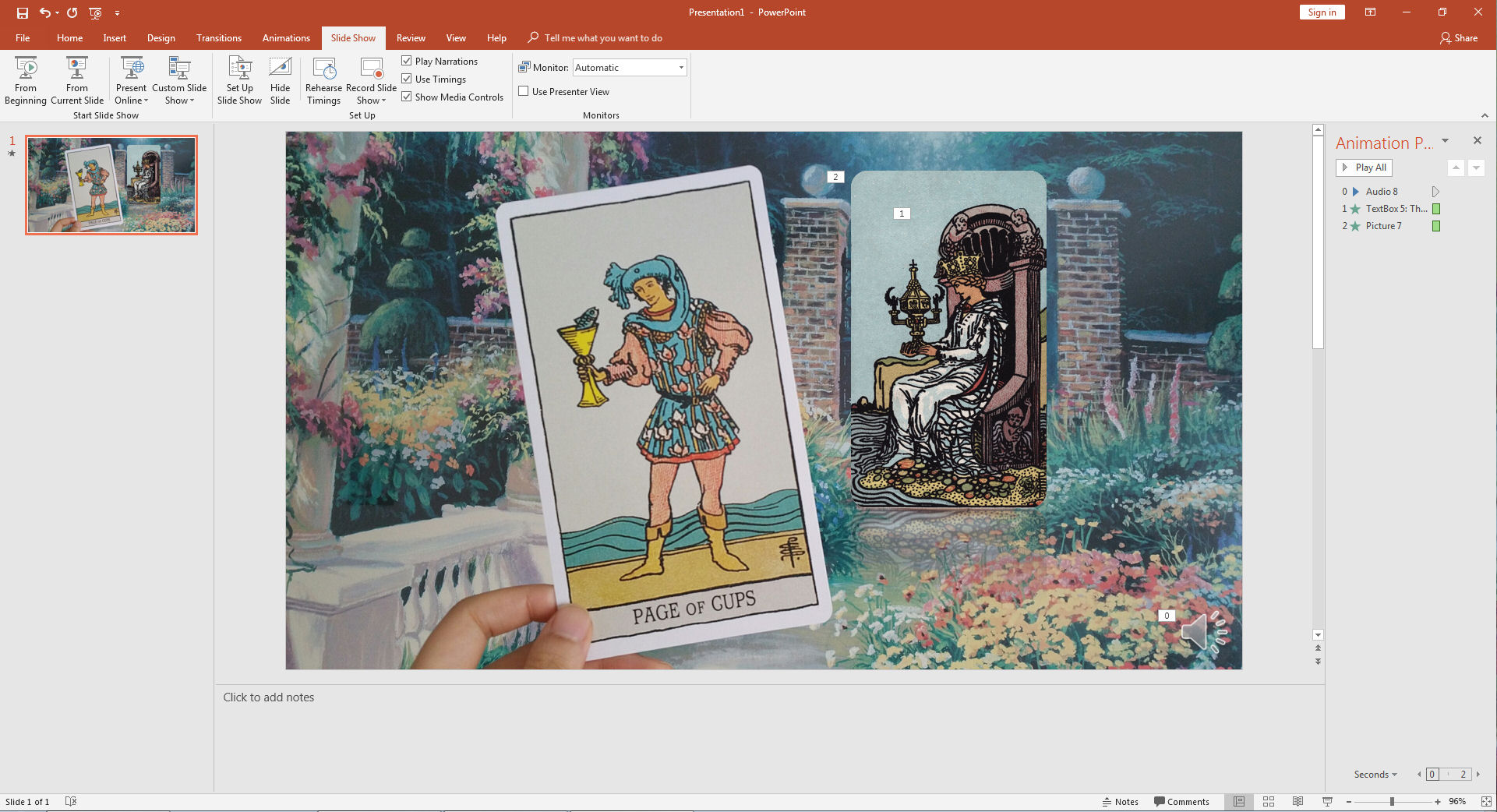
Task: Open the Seconds dropdown in Animation Pane
Action: (1375, 774)
